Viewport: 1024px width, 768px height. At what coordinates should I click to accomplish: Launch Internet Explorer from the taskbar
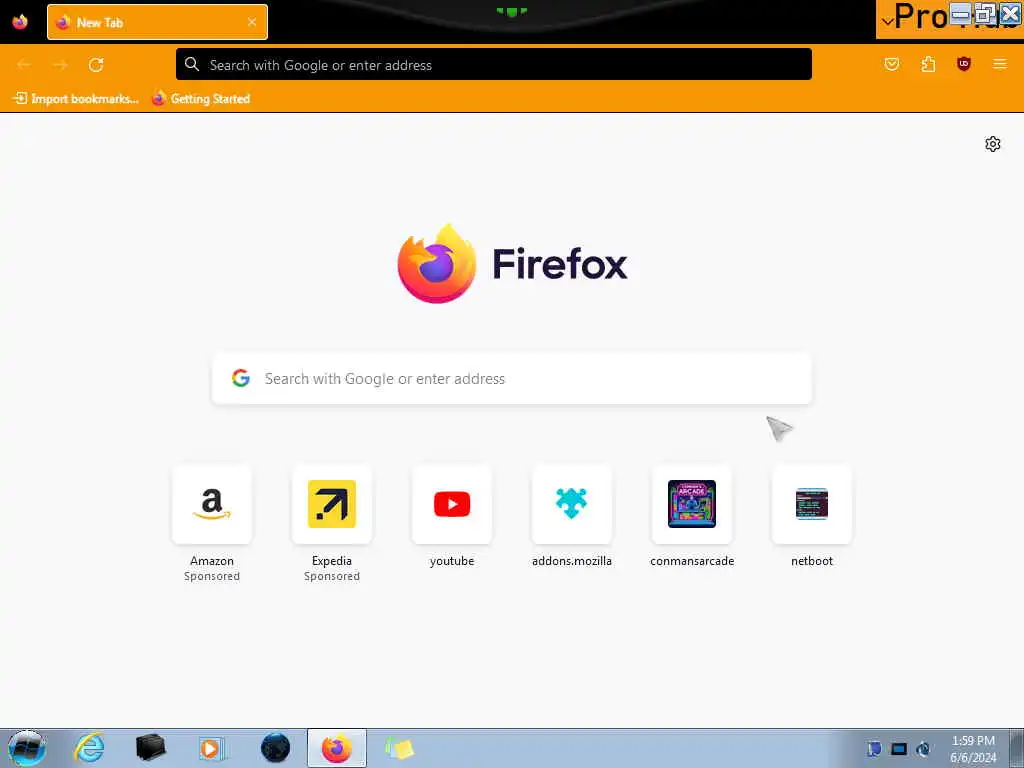89,748
